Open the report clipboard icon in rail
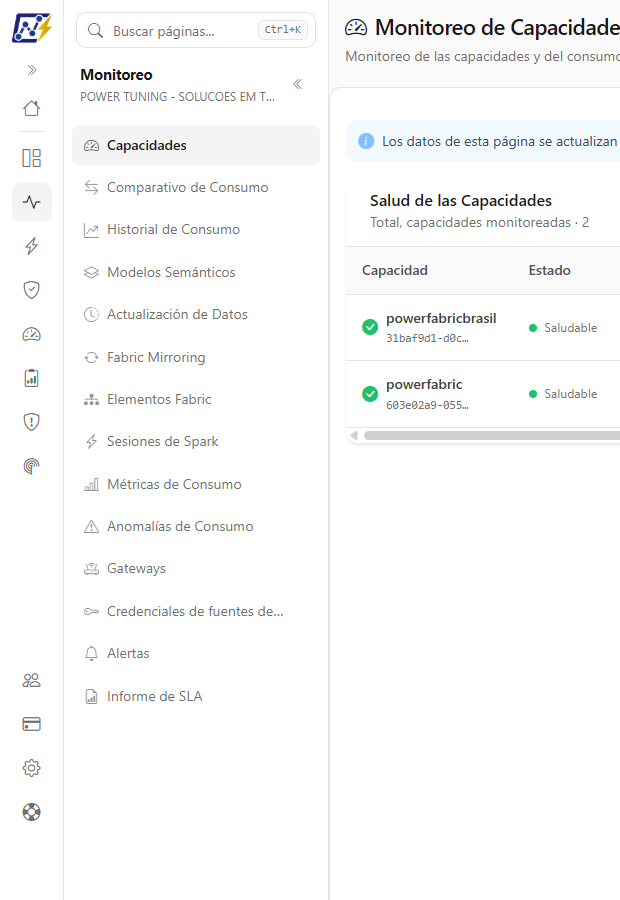Viewport: 620px width, 900px height. 32,378
